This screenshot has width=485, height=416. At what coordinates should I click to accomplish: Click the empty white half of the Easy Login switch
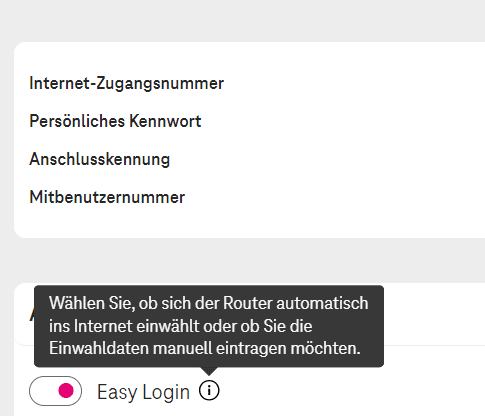(x=43, y=391)
